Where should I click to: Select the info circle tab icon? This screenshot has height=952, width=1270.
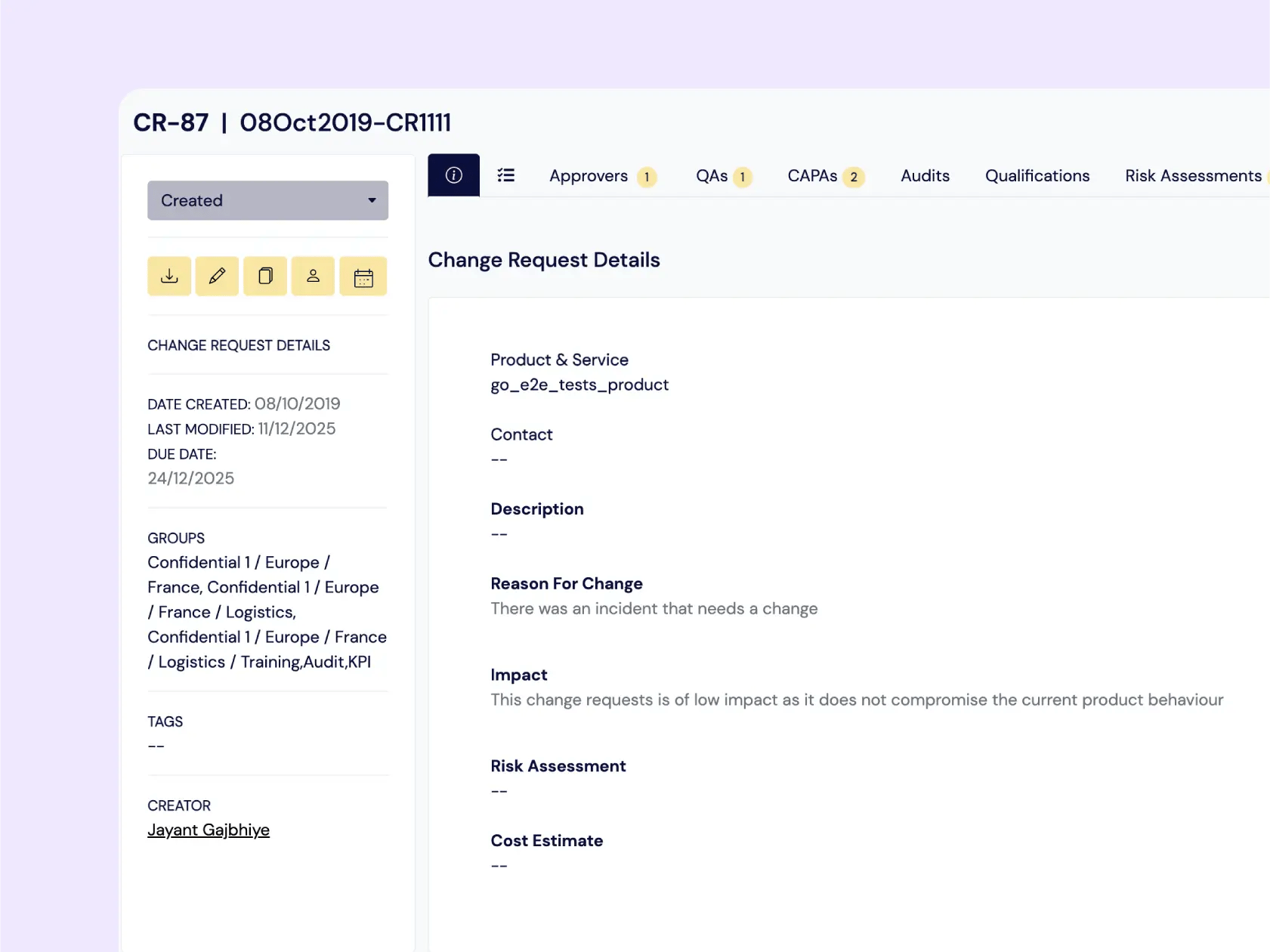453,175
